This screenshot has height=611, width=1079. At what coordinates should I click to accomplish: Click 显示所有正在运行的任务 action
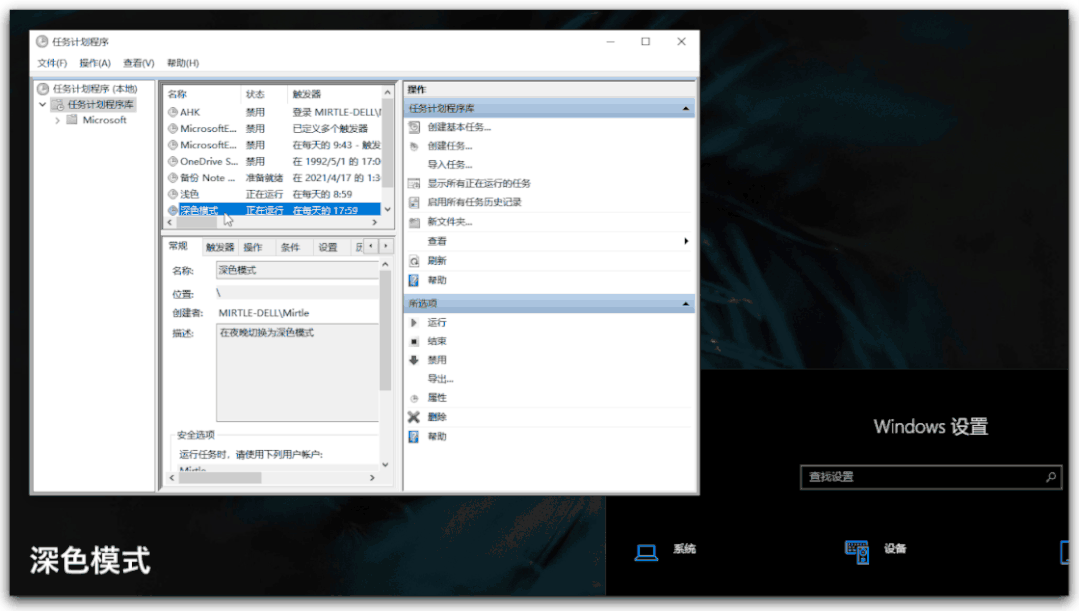479,184
